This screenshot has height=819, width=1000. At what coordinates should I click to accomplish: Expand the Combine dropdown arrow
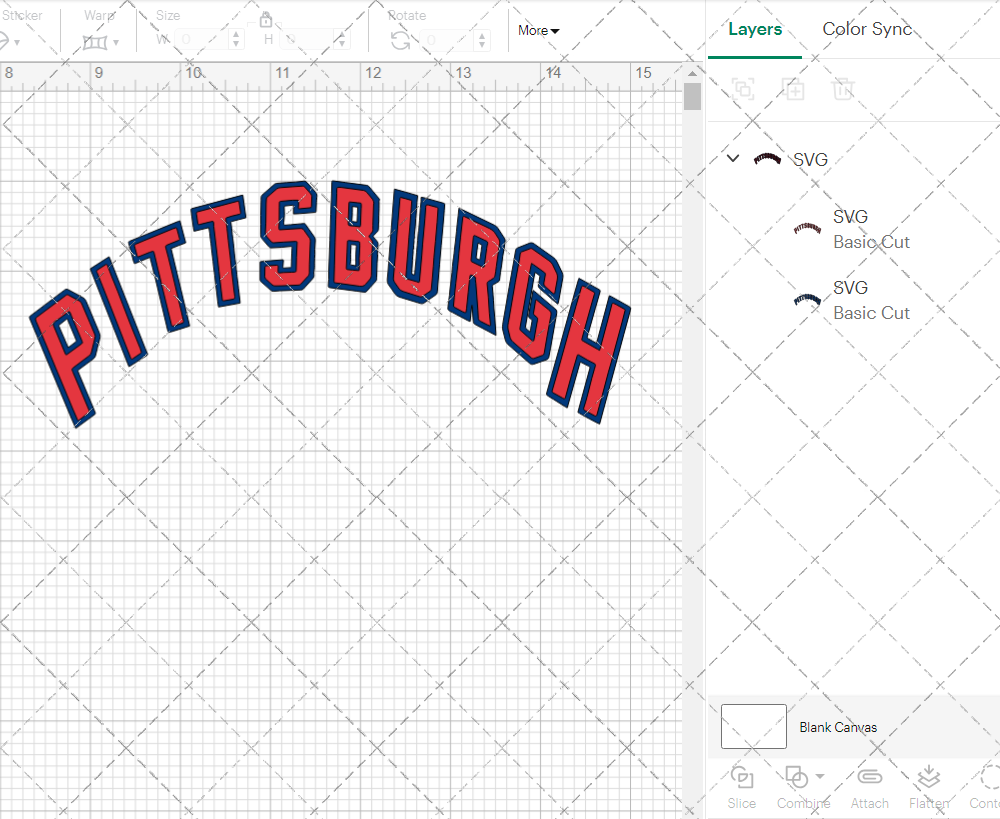(820, 776)
